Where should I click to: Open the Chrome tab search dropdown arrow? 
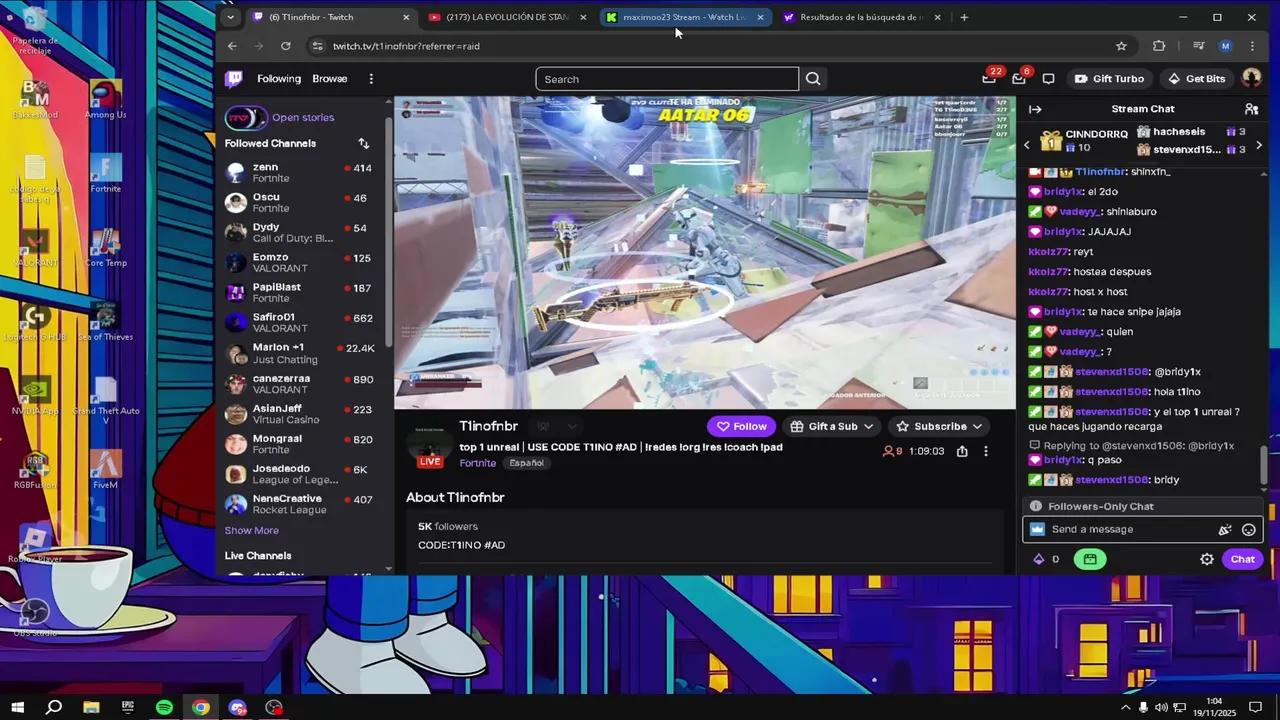[231, 17]
